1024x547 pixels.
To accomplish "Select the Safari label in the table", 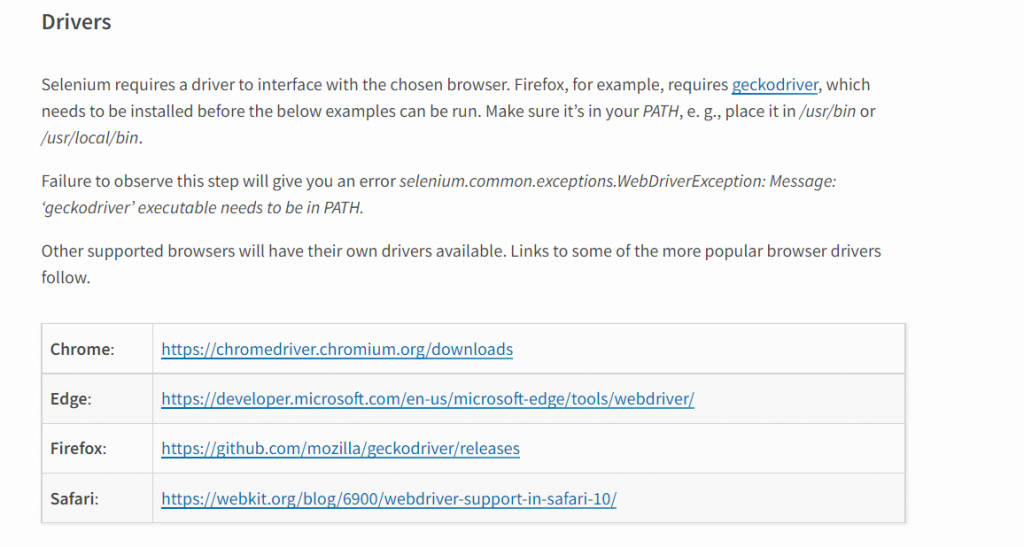I will click(74, 499).
